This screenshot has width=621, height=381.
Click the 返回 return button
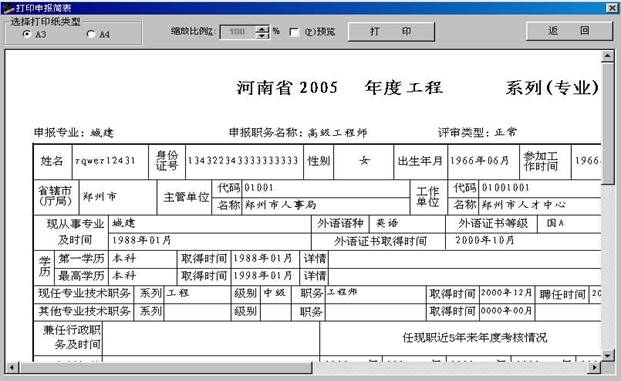coord(569,31)
